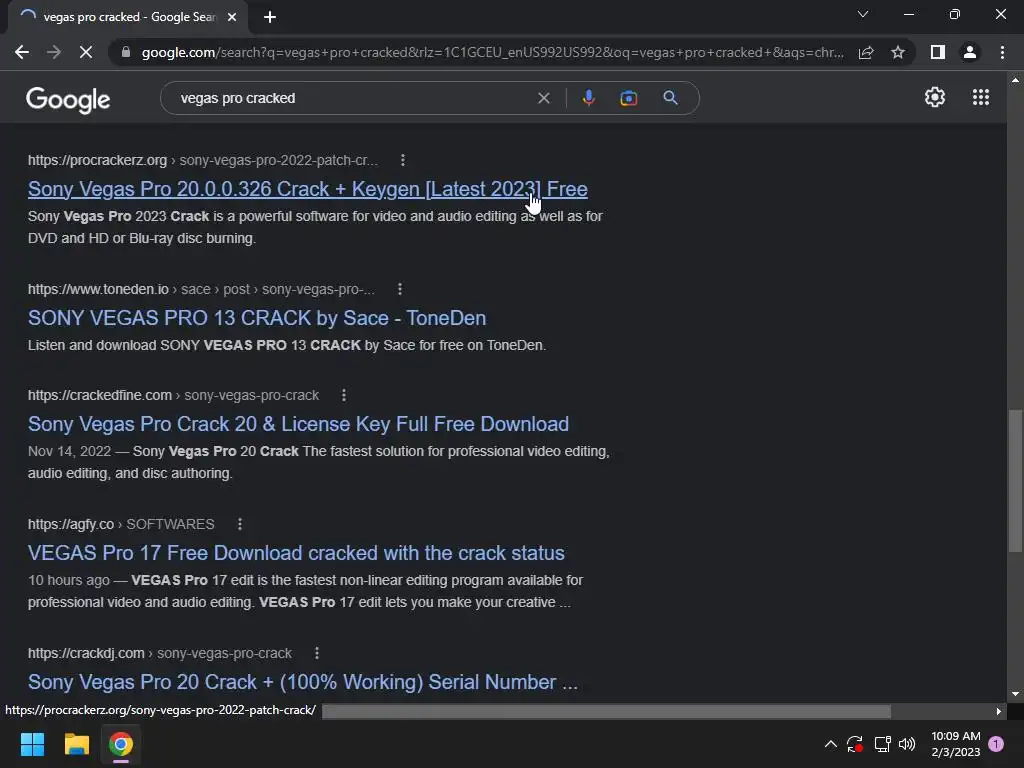This screenshot has width=1024, height=768.
Task: Submit search with magnifier icon
Action: [x=670, y=98]
